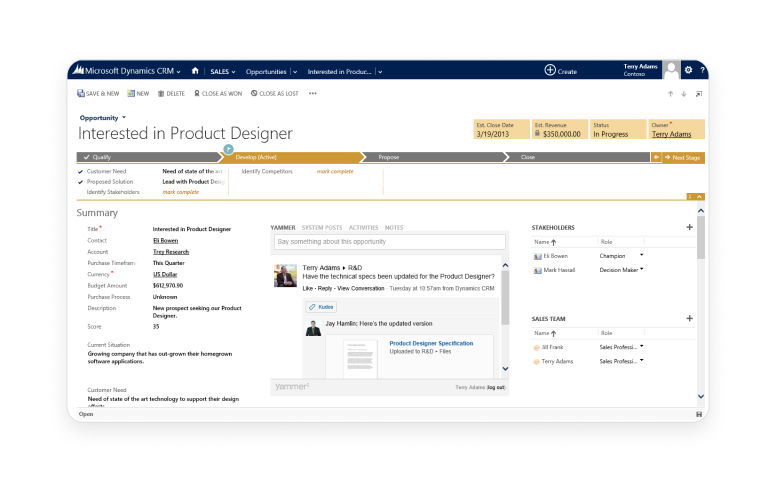Open more commands ellipsis
The width and height of the screenshot is (776, 482).
(x=313, y=93)
